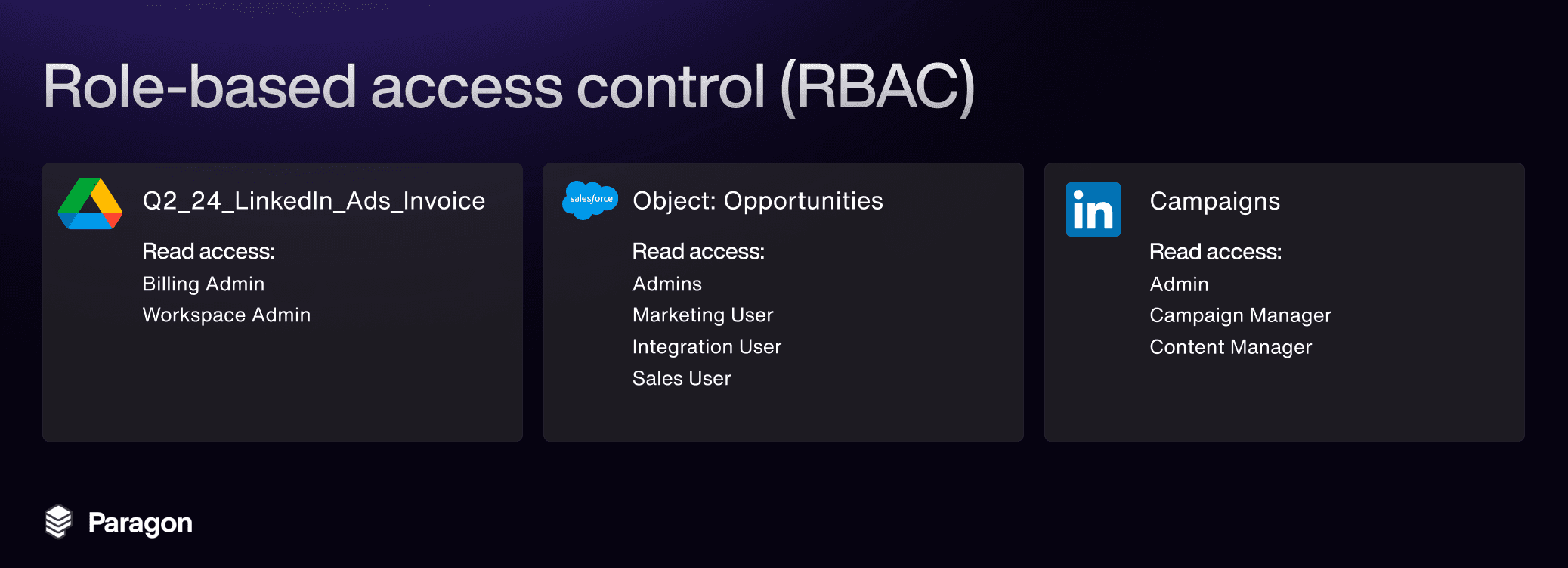Choose the Admins role under Salesforce
This screenshot has height=568, width=1568.
tap(666, 284)
